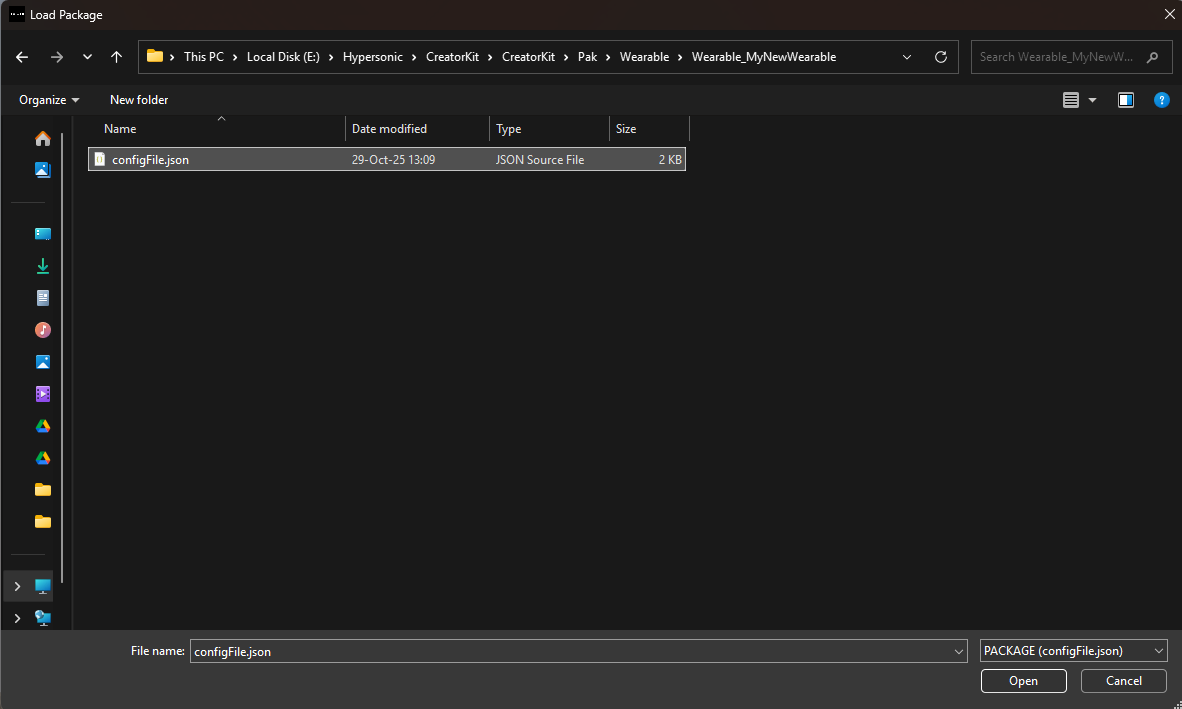The height and width of the screenshot is (709, 1182).
Task: Expand the This PC tree node
Action: pyautogui.click(x=17, y=586)
